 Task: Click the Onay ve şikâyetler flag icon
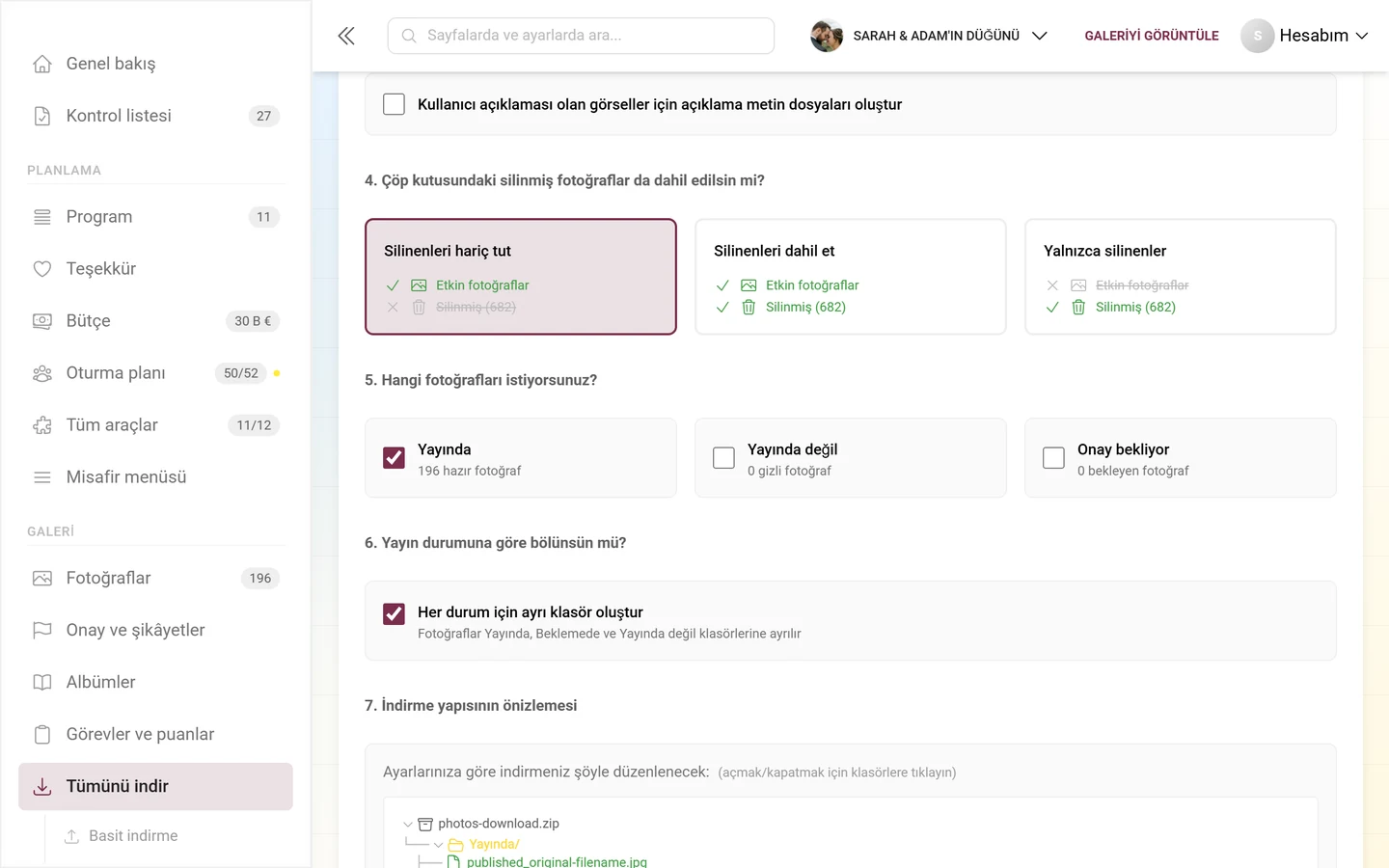click(42, 631)
